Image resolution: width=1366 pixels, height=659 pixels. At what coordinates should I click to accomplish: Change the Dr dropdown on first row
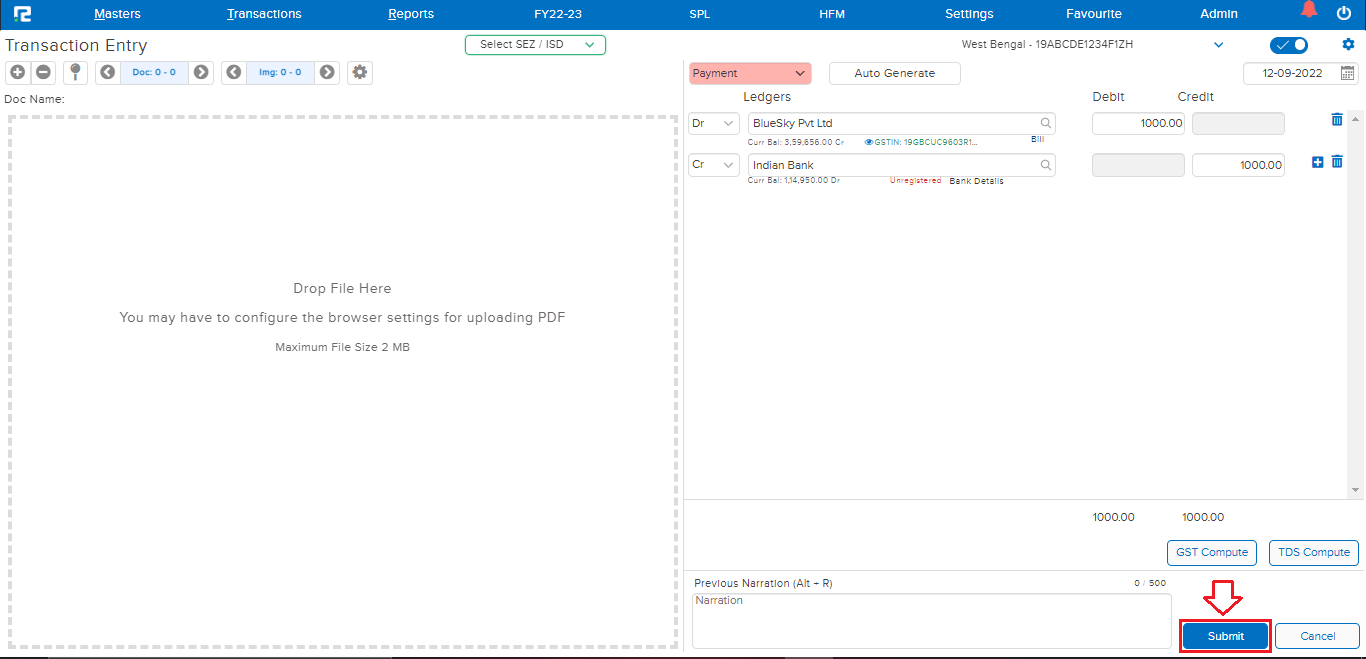pos(714,123)
